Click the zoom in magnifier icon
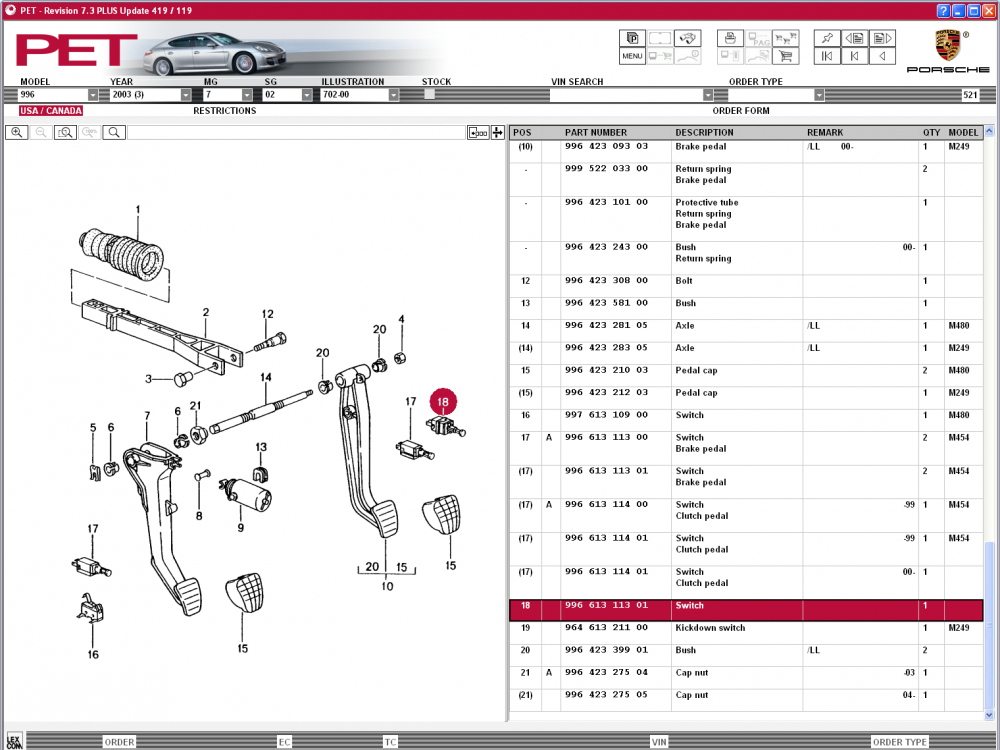 [17, 132]
